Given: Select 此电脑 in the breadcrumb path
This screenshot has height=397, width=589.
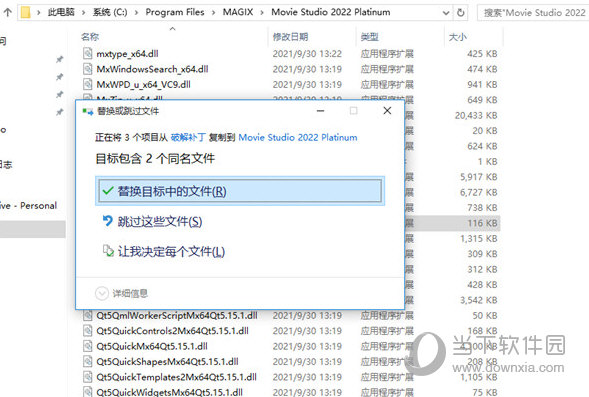Looking at the screenshot, I should (61, 12).
